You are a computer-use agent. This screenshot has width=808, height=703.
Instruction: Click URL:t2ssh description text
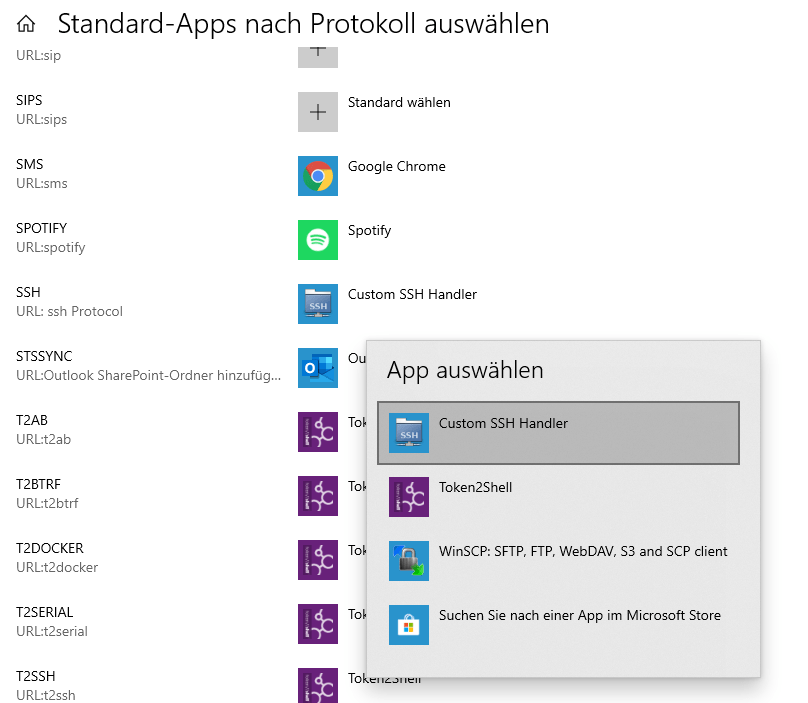tap(45, 695)
